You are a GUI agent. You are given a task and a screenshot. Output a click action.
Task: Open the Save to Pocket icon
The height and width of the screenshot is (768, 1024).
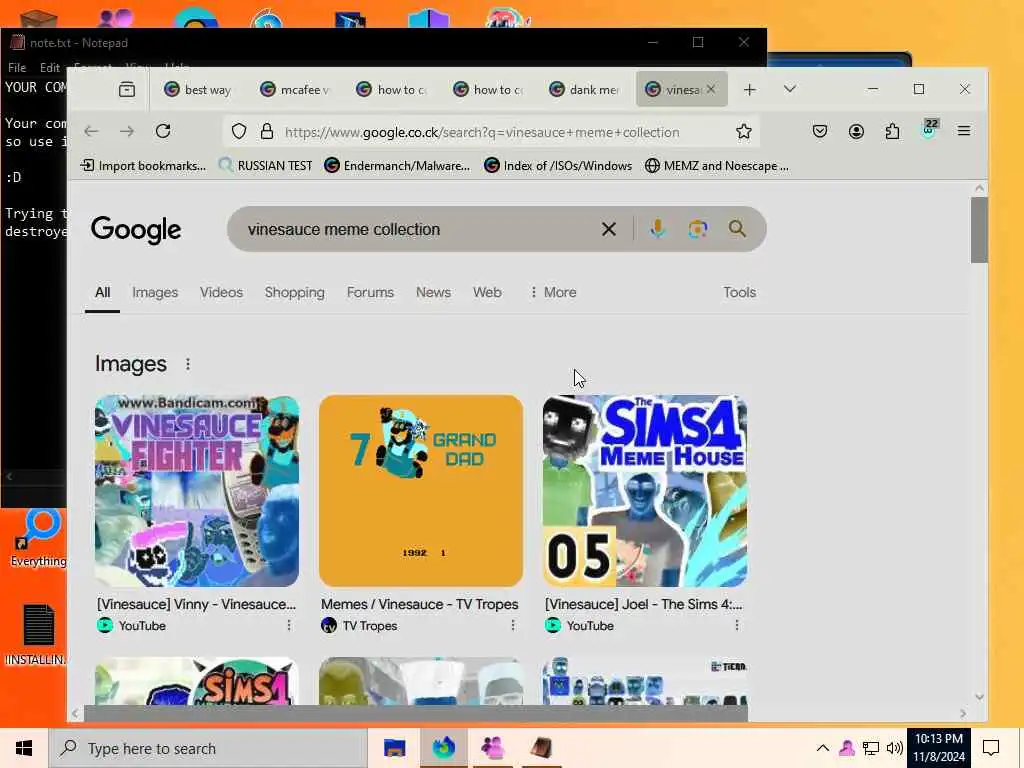pos(820,131)
